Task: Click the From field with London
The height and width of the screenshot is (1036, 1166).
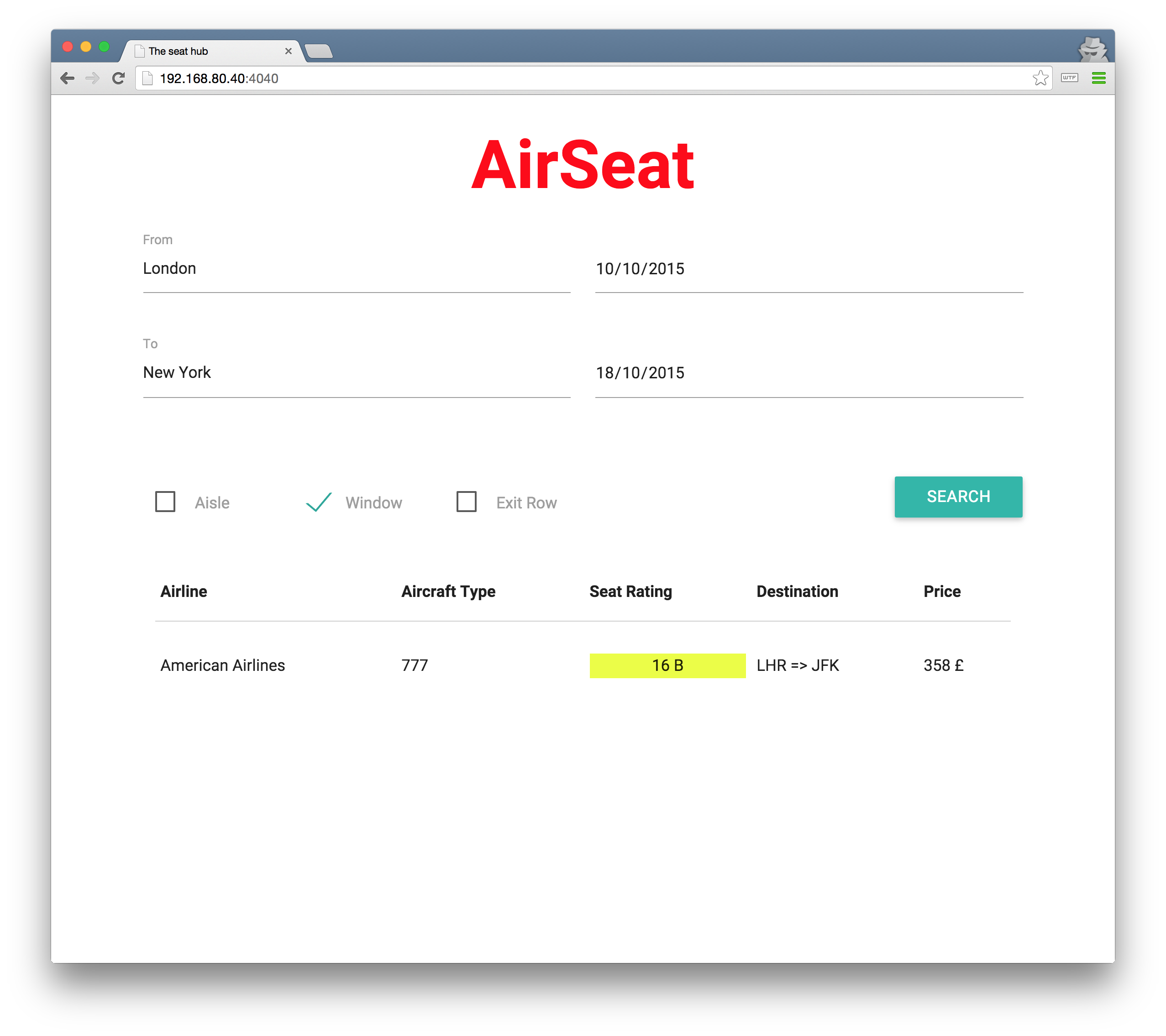Action: (x=356, y=268)
